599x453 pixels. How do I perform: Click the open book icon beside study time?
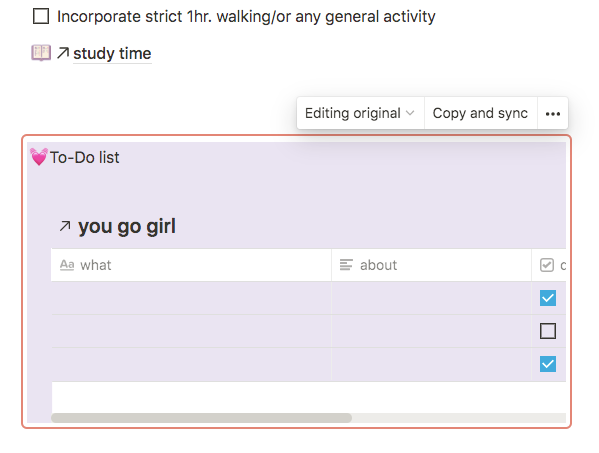41,53
